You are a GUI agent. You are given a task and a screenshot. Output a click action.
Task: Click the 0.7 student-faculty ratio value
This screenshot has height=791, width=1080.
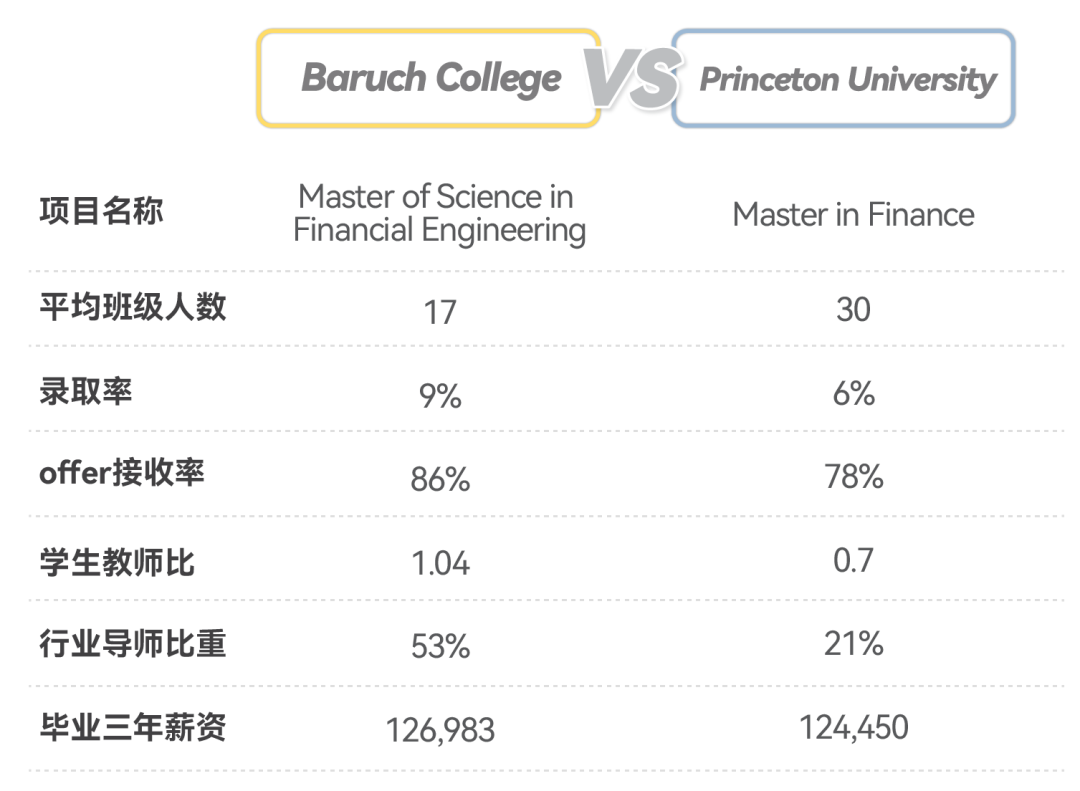(853, 561)
